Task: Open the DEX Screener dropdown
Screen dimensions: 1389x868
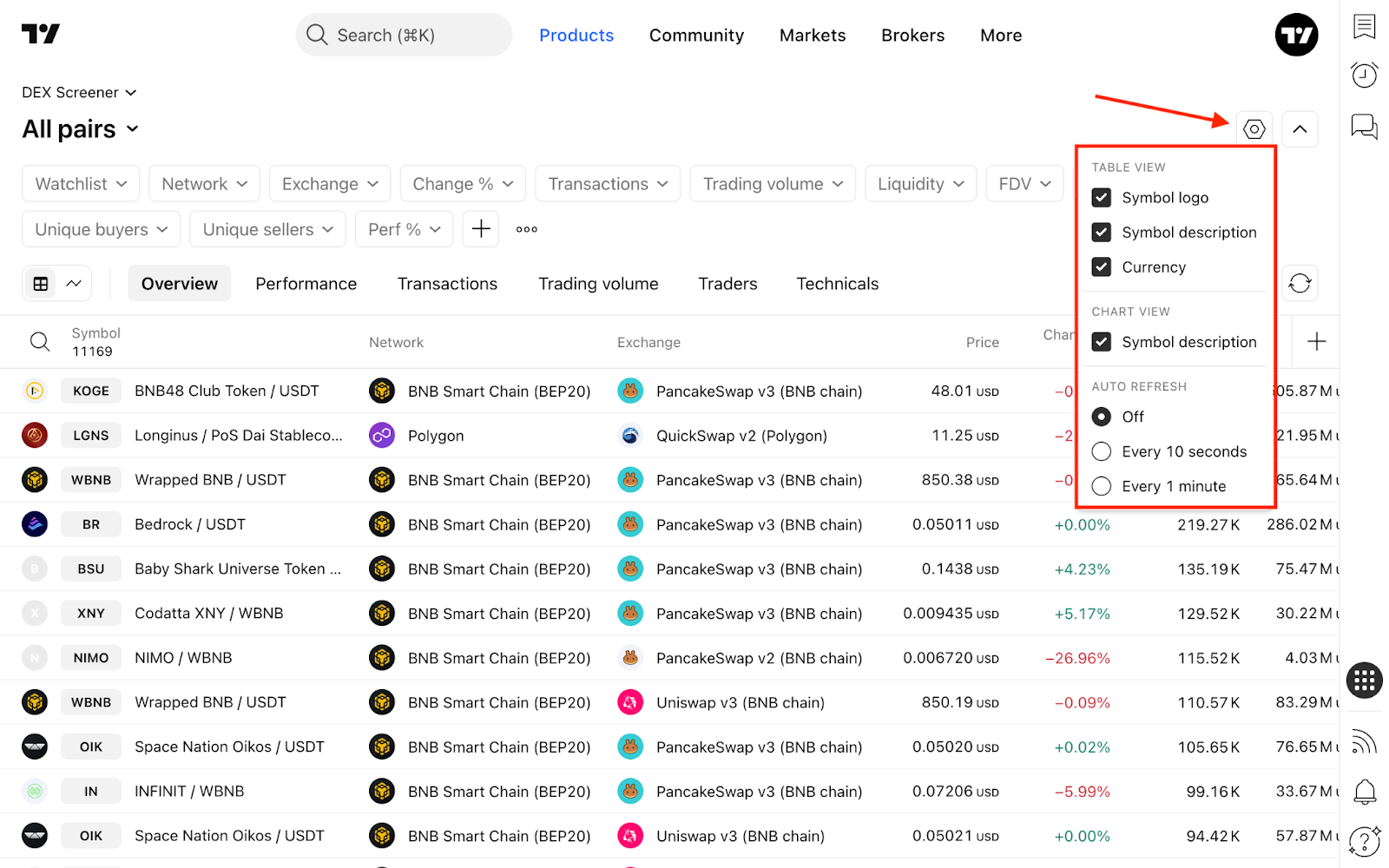Action: (x=79, y=92)
